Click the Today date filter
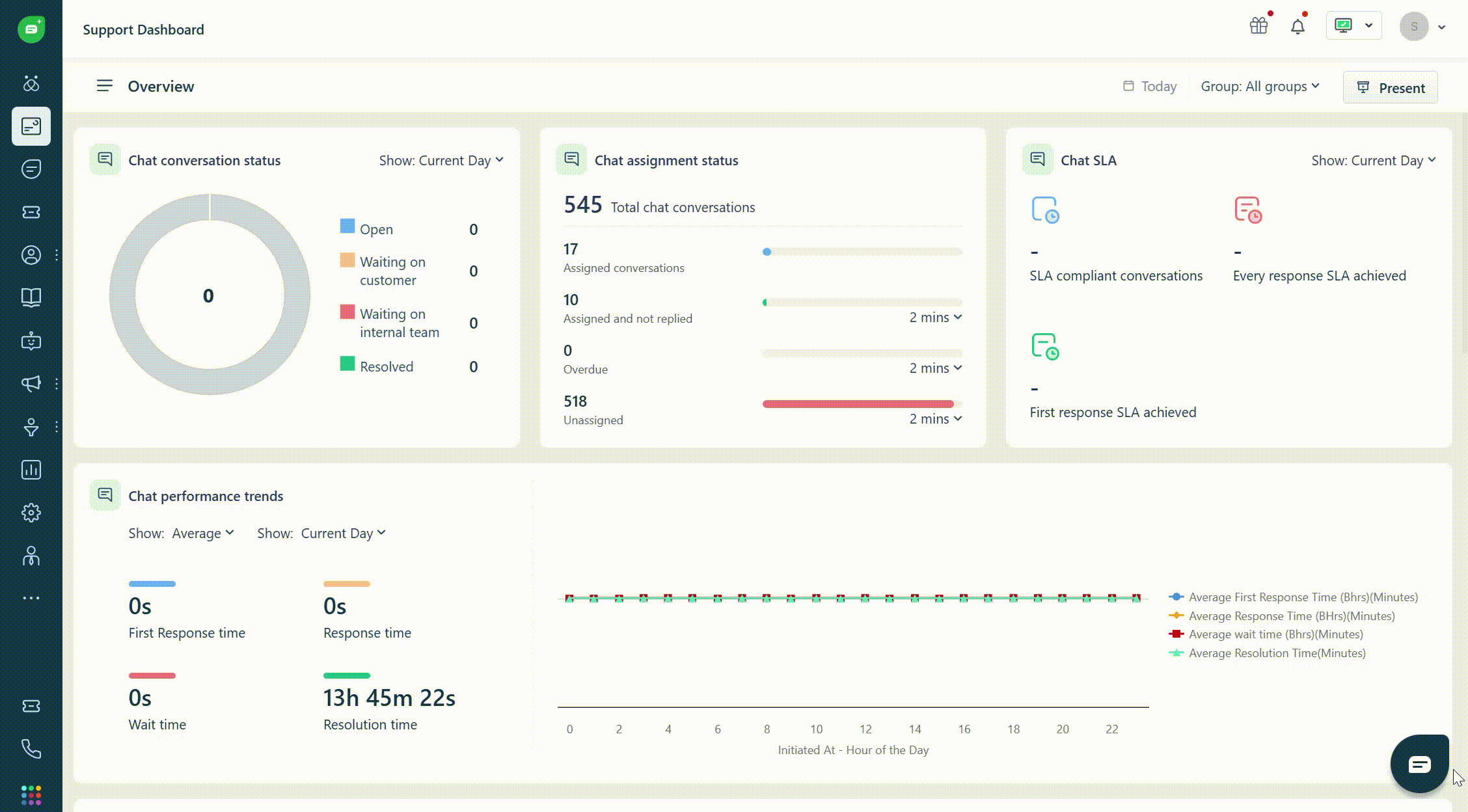 click(1150, 87)
